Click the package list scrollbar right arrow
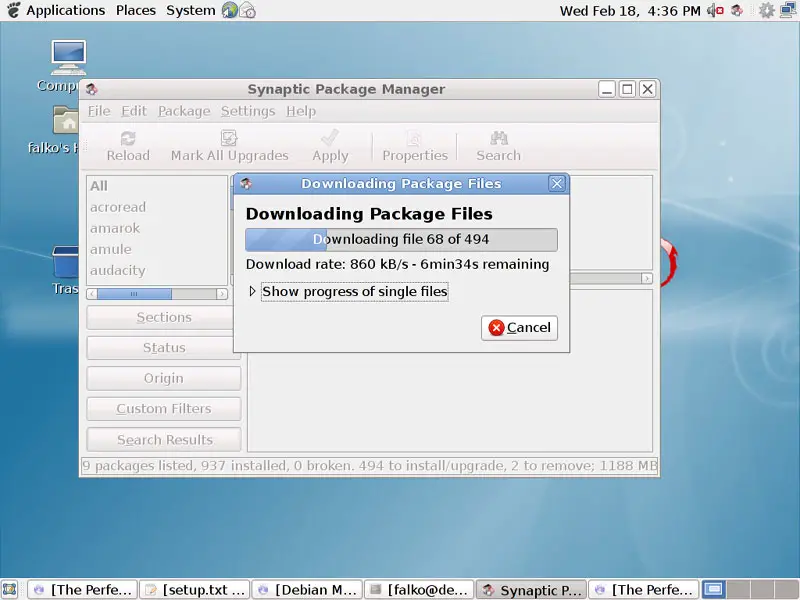 [646, 278]
